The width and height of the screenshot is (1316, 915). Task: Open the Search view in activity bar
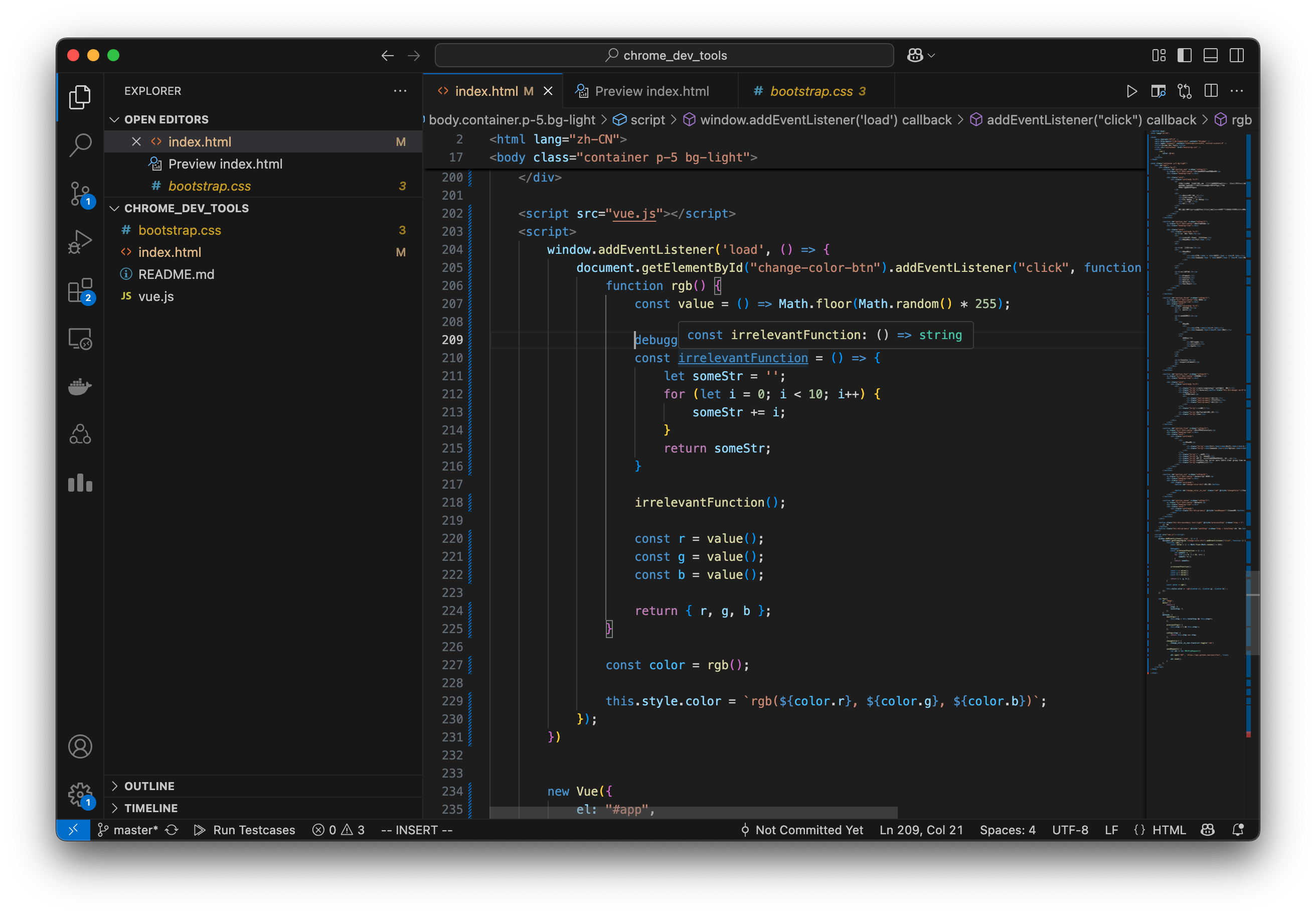click(80, 144)
